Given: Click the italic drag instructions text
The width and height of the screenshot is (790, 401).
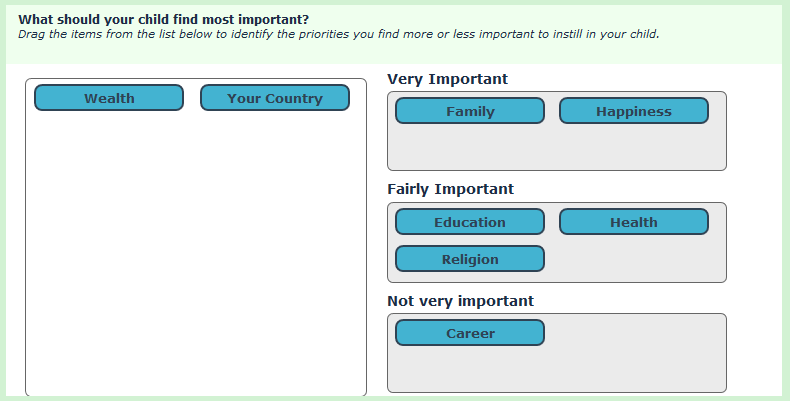Looking at the screenshot, I should tap(338, 33).
